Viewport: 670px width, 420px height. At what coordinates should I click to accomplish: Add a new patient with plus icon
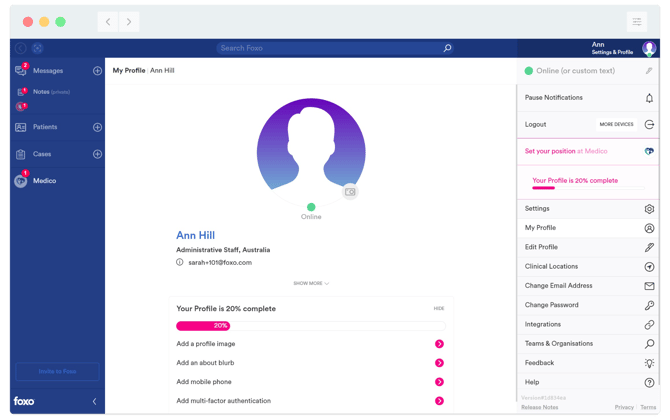pyautogui.click(x=97, y=127)
